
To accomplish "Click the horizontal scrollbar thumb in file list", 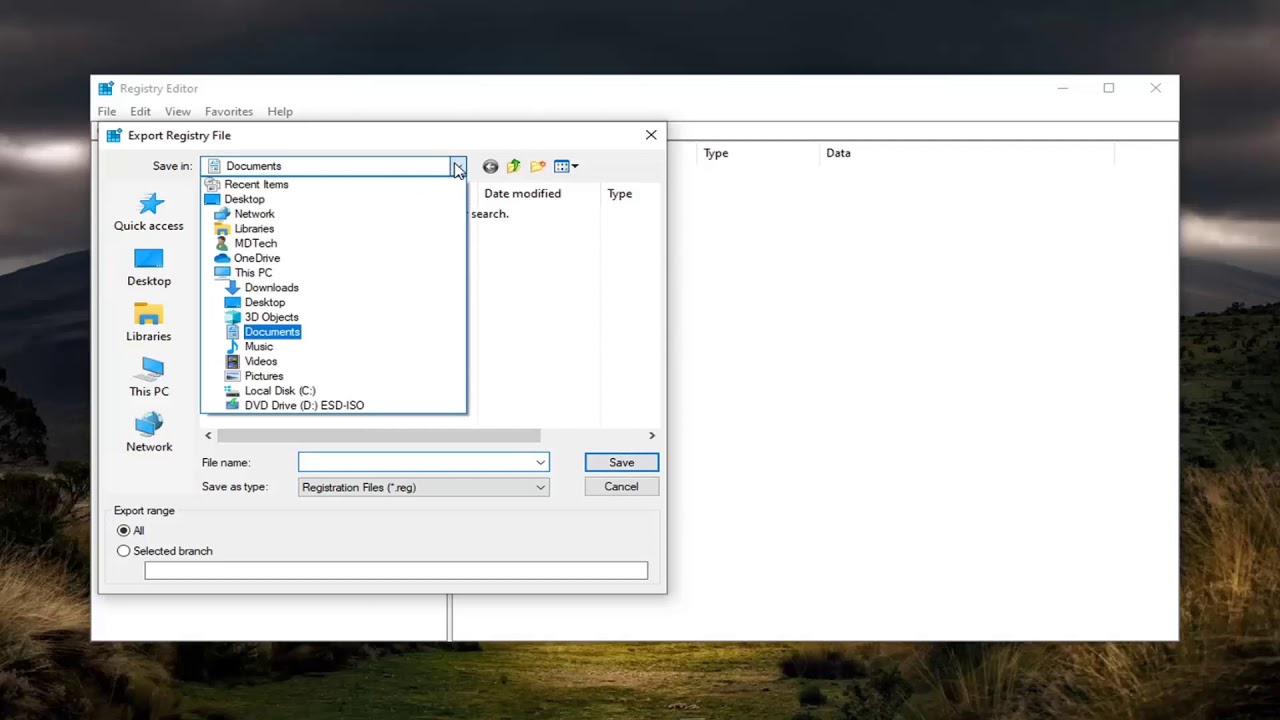I will [x=379, y=435].
